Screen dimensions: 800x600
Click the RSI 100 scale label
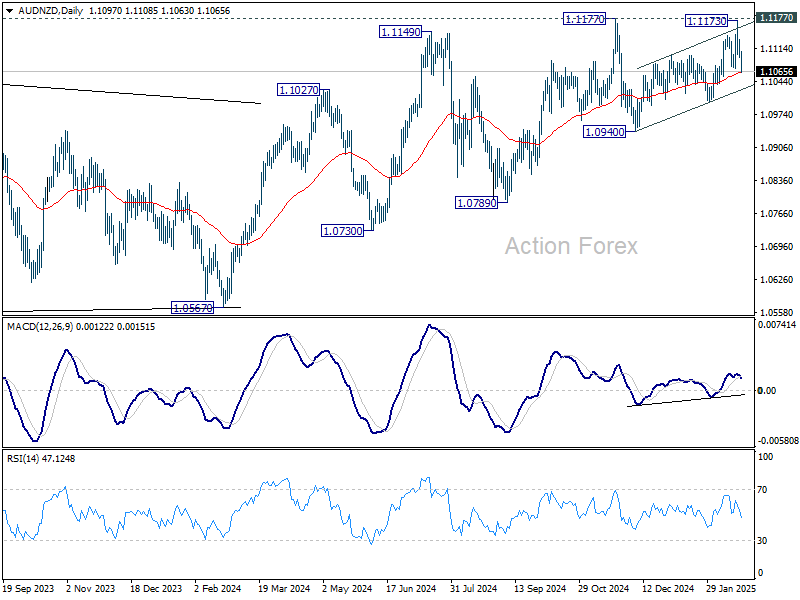tap(765, 457)
